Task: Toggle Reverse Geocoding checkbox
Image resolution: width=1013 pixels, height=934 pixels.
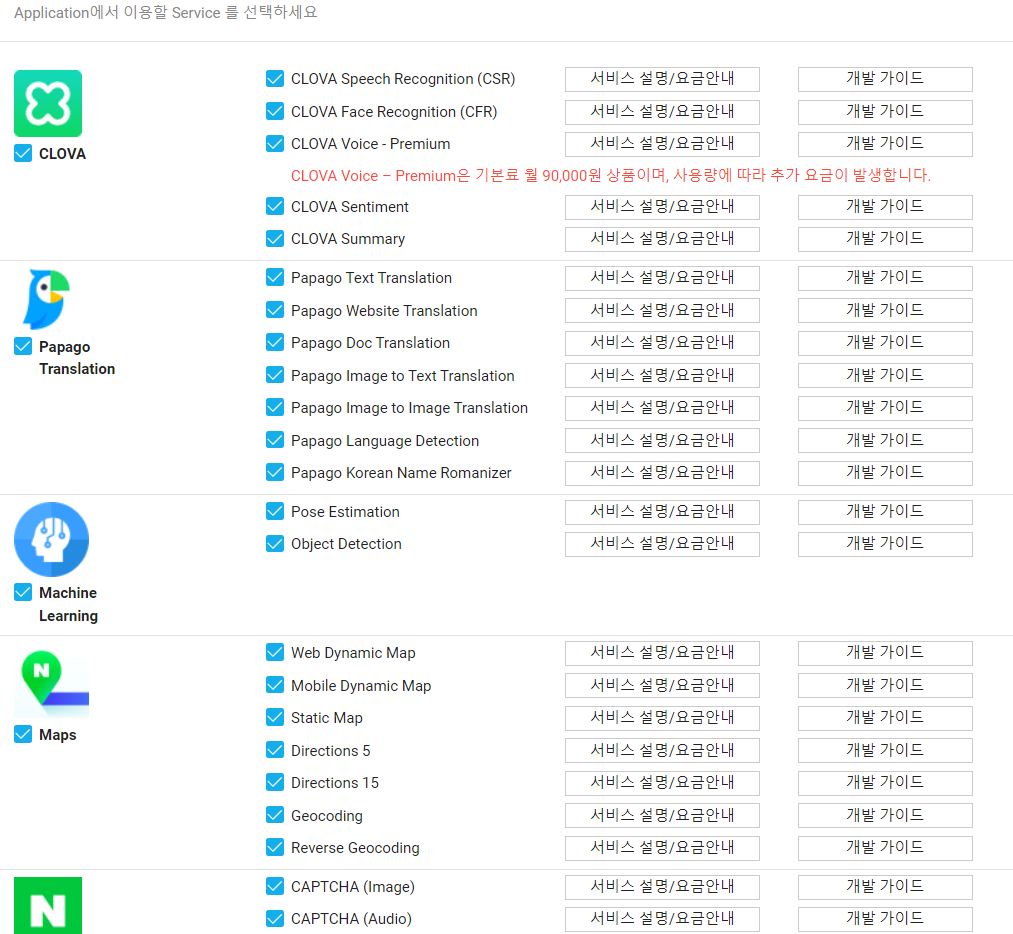Action: [275, 847]
